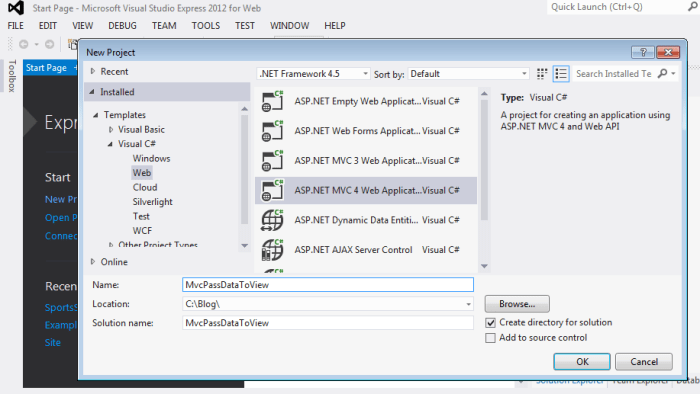This screenshot has height=394, width=700.
Task: Click the Browse... button
Action: click(517, 304)
